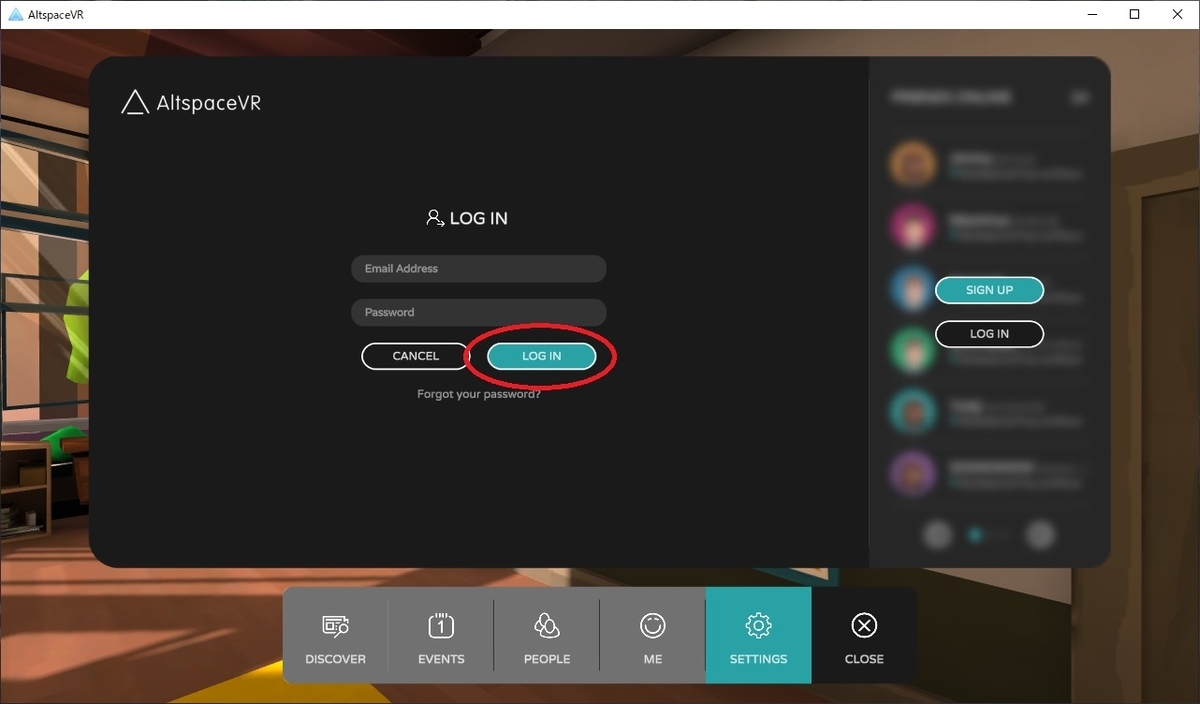This screenshot has width=1200, height=704.
Task: Open the Me avatar menu
Action: (653, 635)
